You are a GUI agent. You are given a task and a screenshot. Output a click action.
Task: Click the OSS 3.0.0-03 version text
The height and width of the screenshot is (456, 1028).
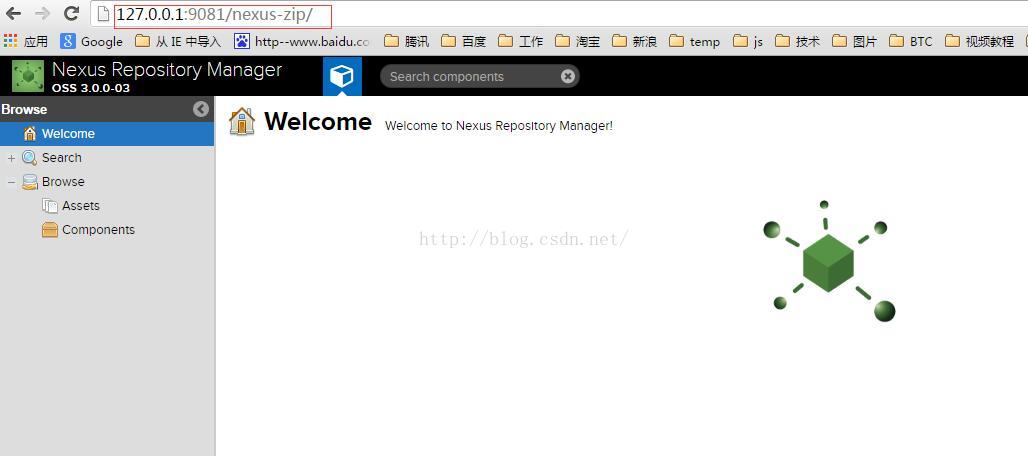(90, 88)
